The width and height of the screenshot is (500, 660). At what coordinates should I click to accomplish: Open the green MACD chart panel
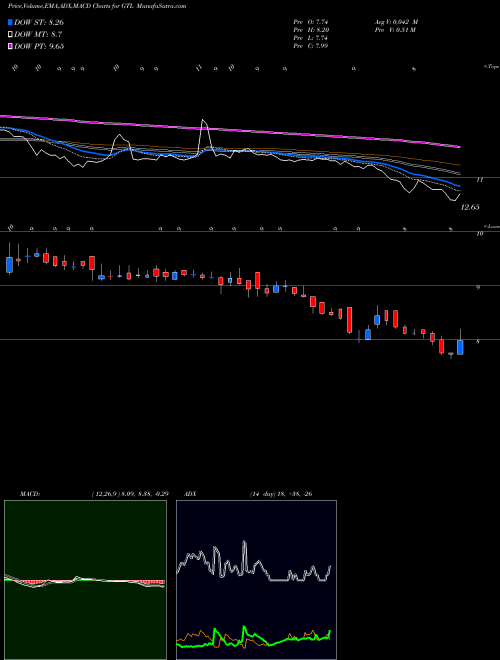85,580
